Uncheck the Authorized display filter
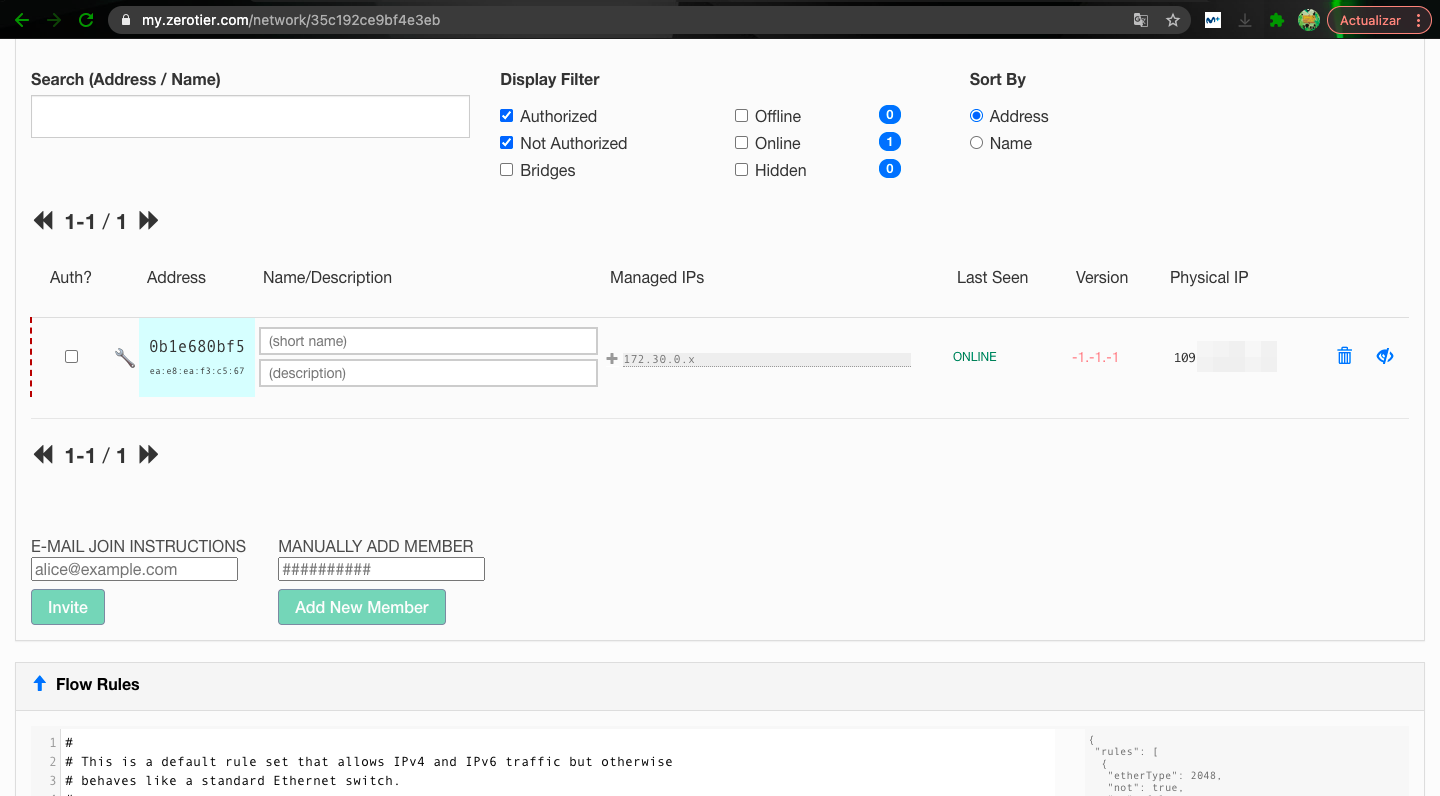 click(x=507, y=116)
